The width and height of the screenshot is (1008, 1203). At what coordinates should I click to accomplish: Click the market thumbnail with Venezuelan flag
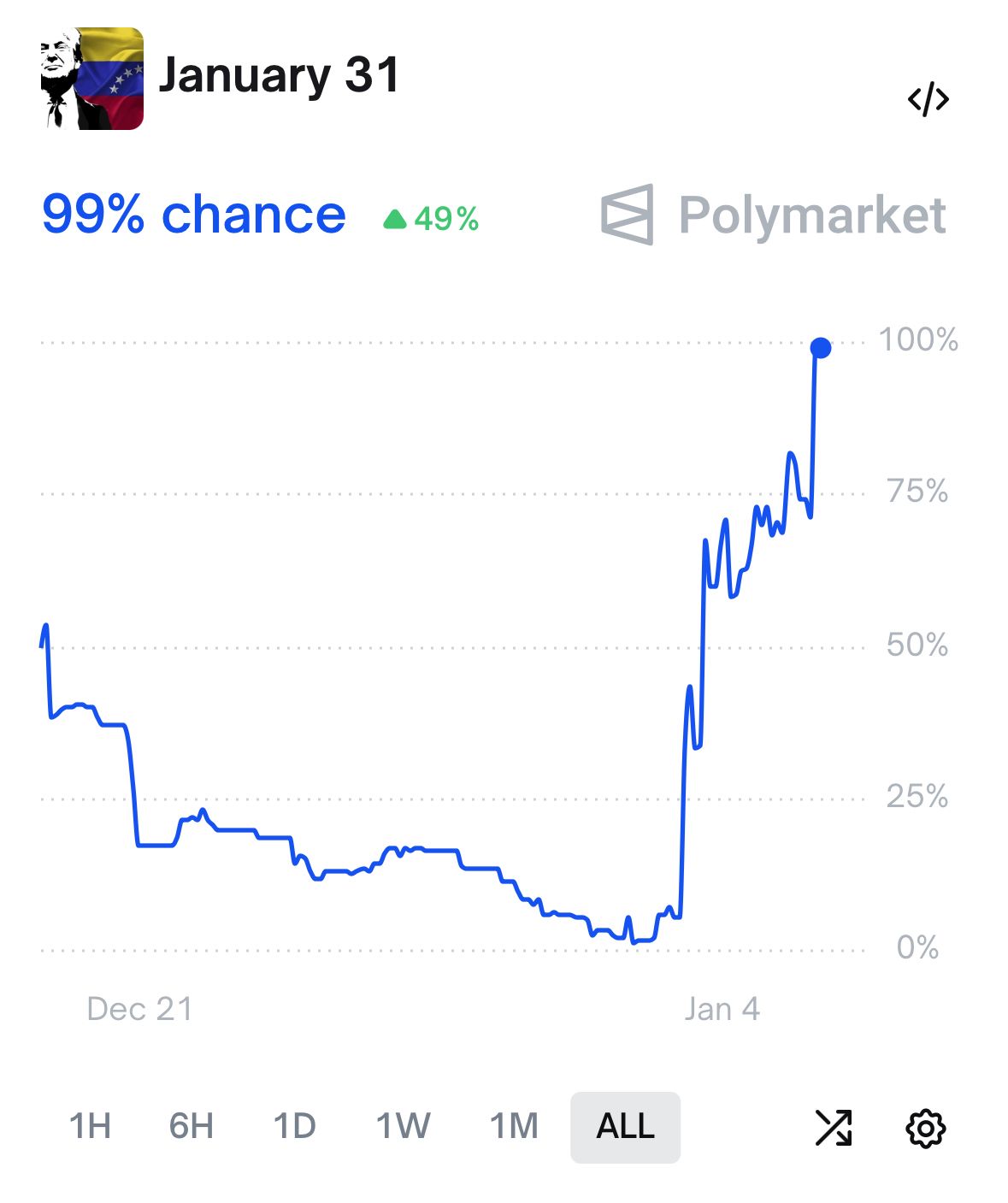coord(92,79)
